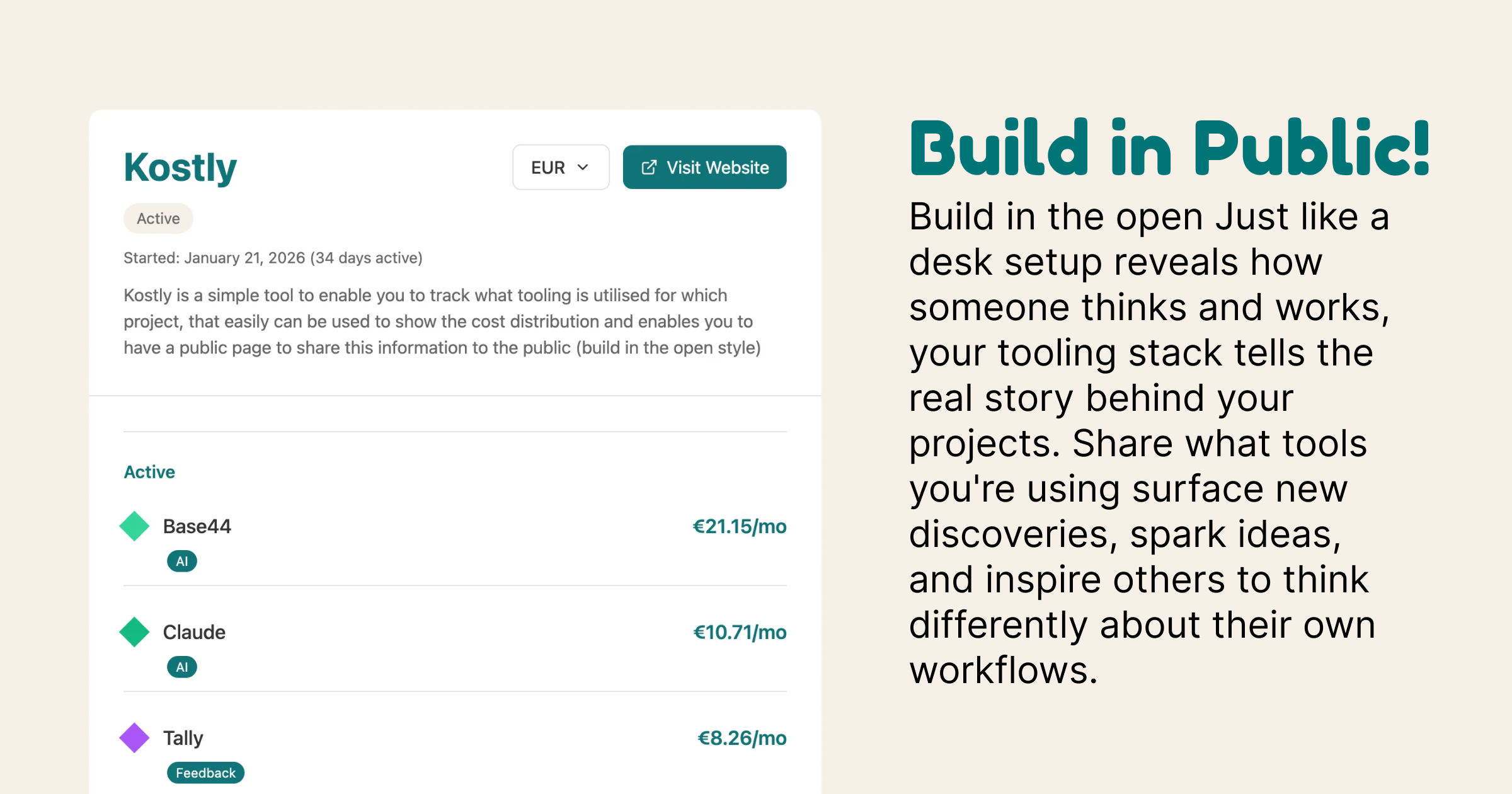1512x794 pixels.
Task: Toggle the Feedback tag under Tally
Action: 205,773
